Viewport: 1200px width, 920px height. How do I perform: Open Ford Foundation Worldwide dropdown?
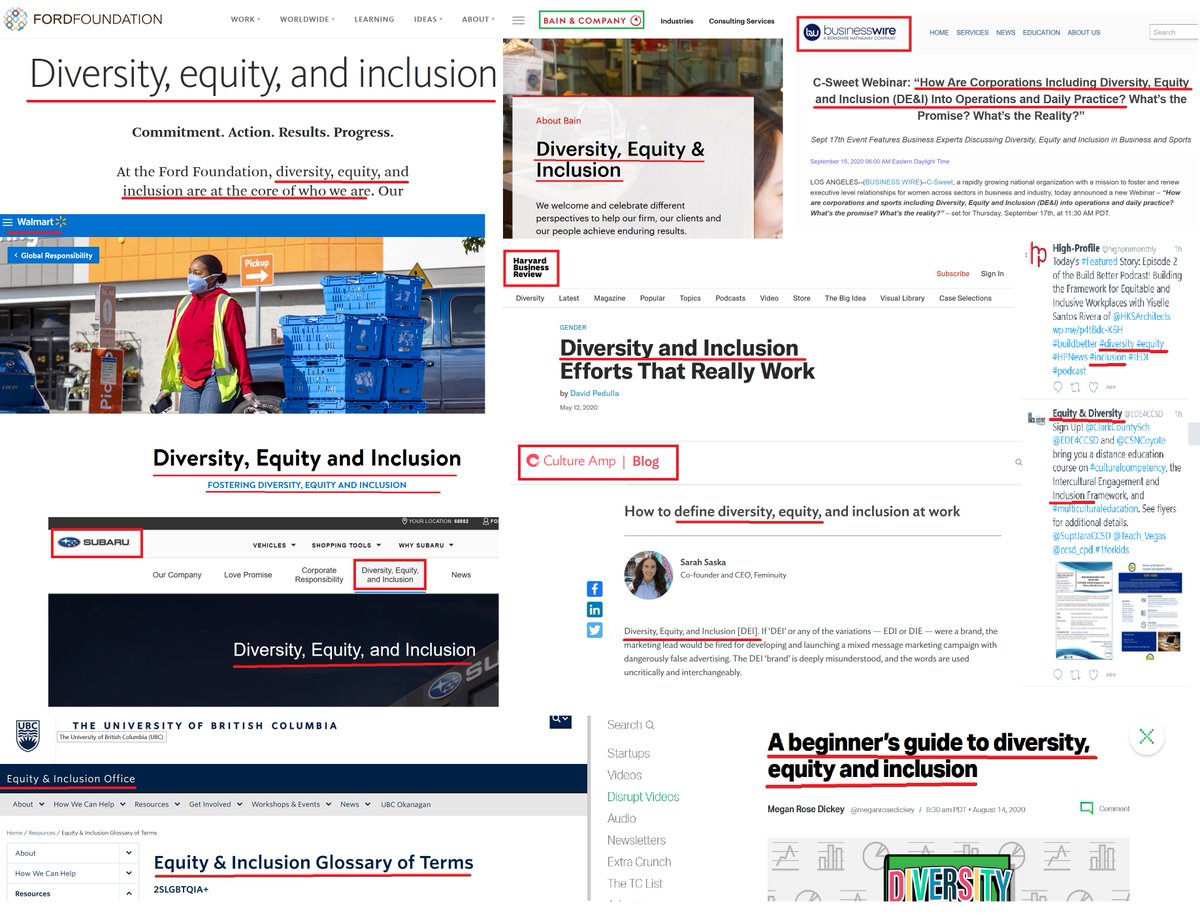[x=307, y=19]
